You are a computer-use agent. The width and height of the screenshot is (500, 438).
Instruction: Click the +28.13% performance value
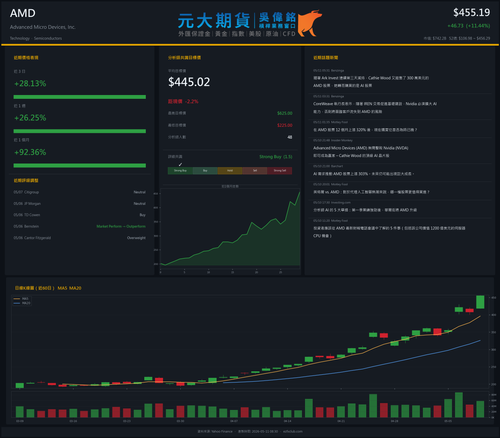point(30,83)
